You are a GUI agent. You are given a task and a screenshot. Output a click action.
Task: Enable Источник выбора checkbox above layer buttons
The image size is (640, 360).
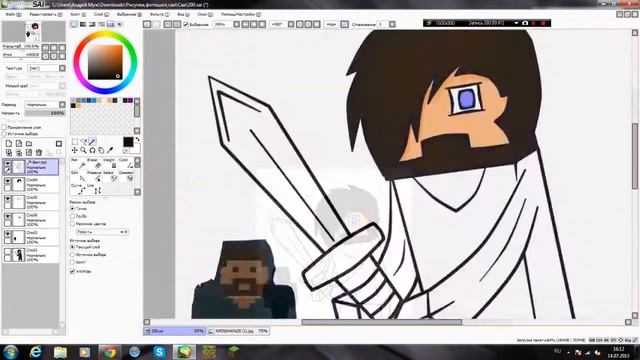pos(4,133)
